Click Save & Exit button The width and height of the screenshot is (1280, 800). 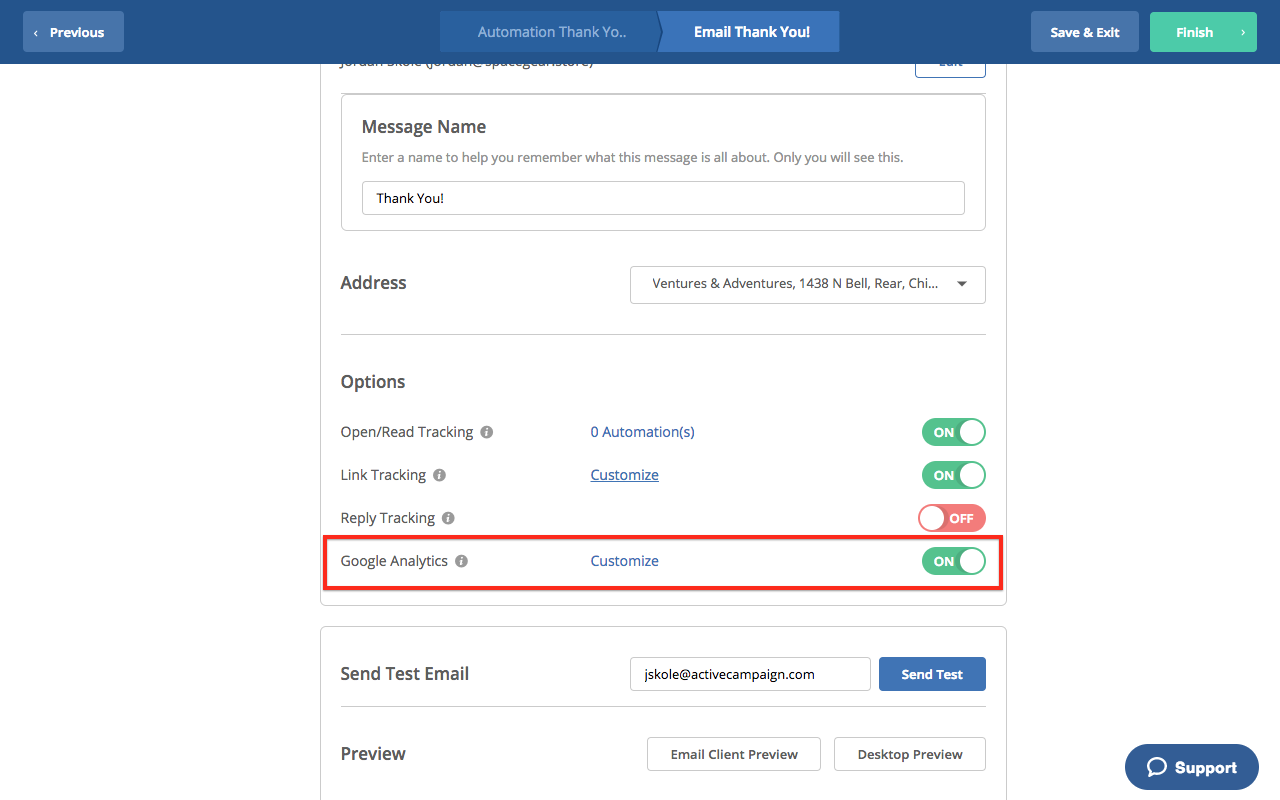click(x=1084, y=32)
